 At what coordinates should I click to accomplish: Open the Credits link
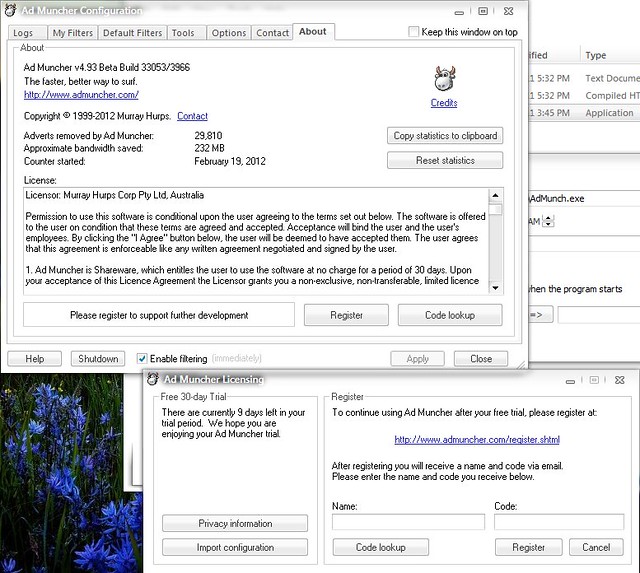pyautogui.click(x=444, y=103)
